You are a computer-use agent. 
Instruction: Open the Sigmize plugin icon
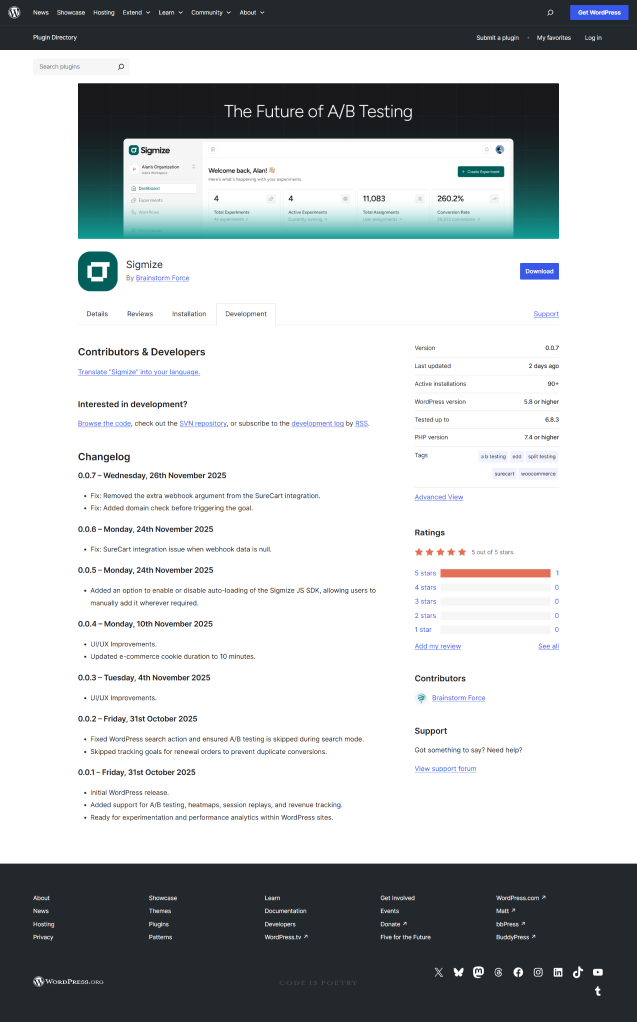[x=97, y=271]
